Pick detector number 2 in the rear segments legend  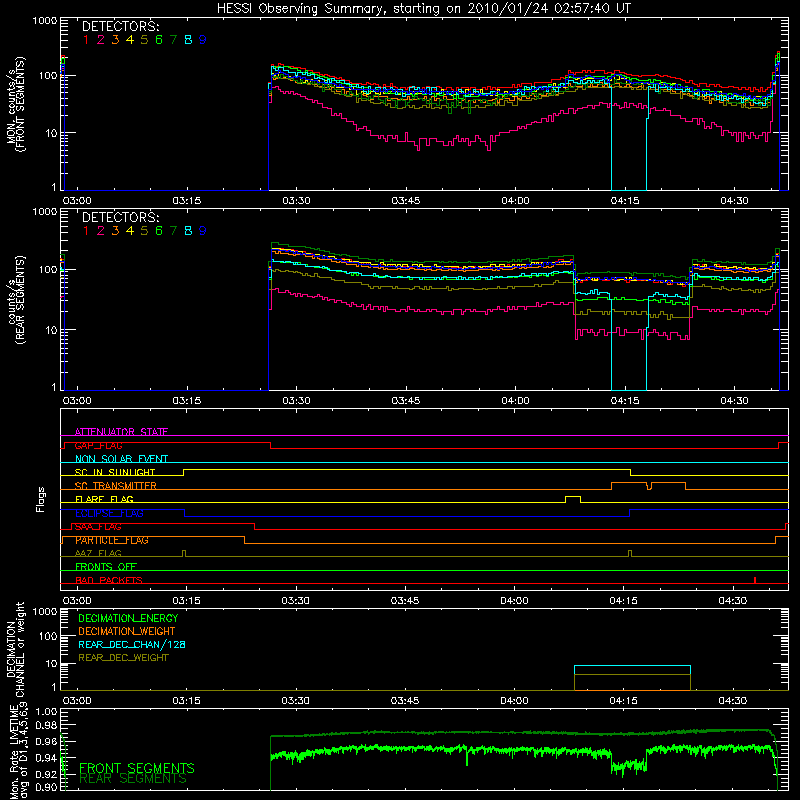pos(101,231)
